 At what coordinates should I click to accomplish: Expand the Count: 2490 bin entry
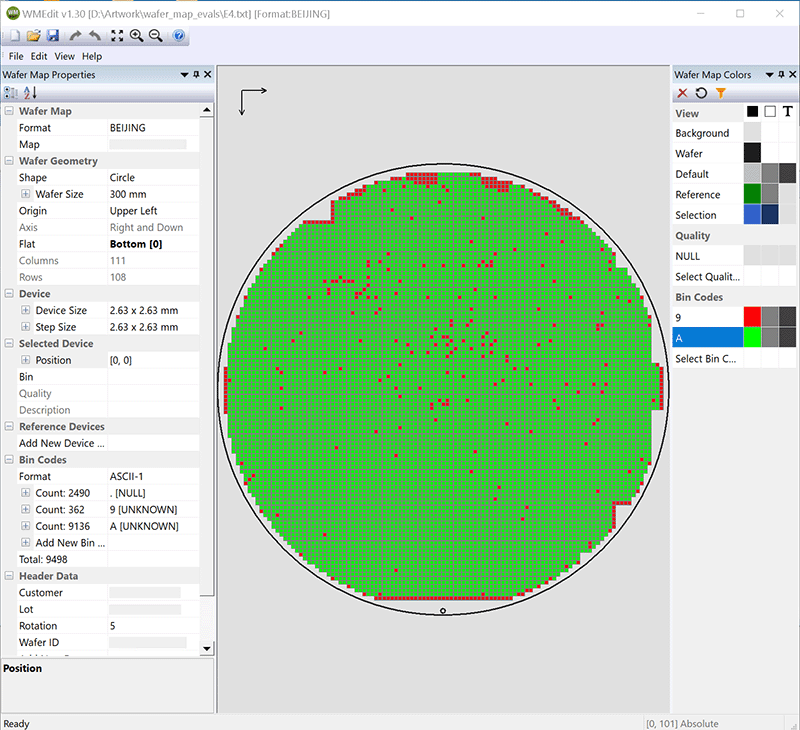[26, 493]
